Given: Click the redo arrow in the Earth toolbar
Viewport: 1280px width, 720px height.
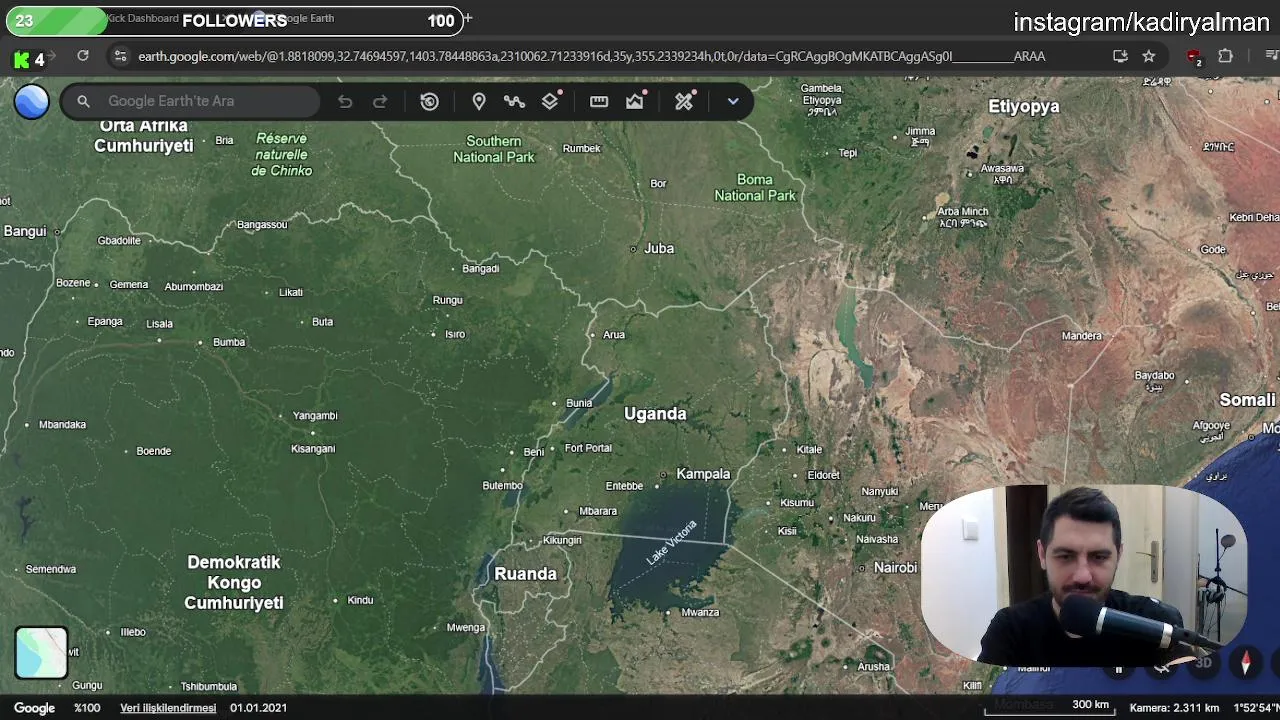Looking at the screenshot, I should pyautogui.click(x=380, y=101).
